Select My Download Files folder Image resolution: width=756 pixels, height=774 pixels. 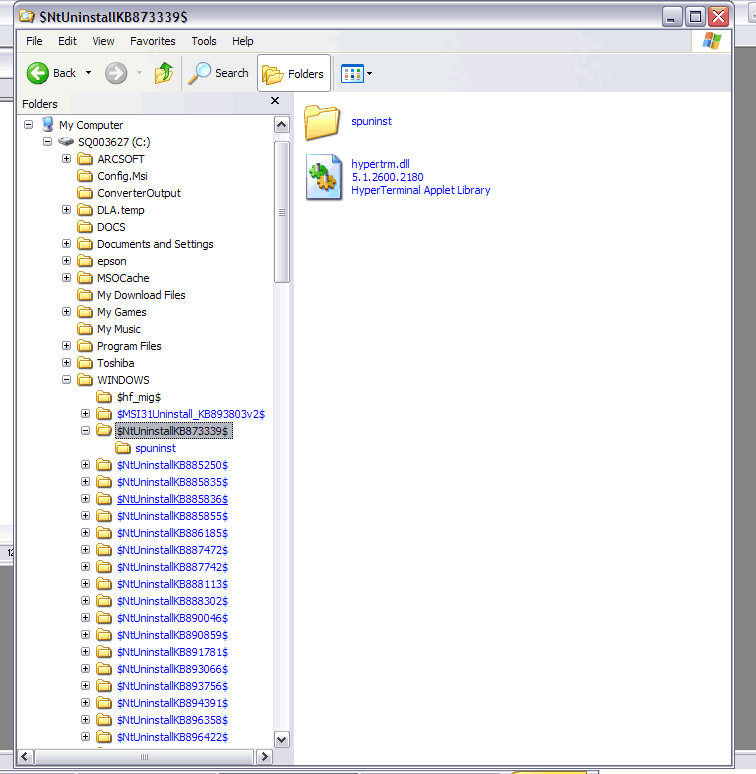coord(131,295)
